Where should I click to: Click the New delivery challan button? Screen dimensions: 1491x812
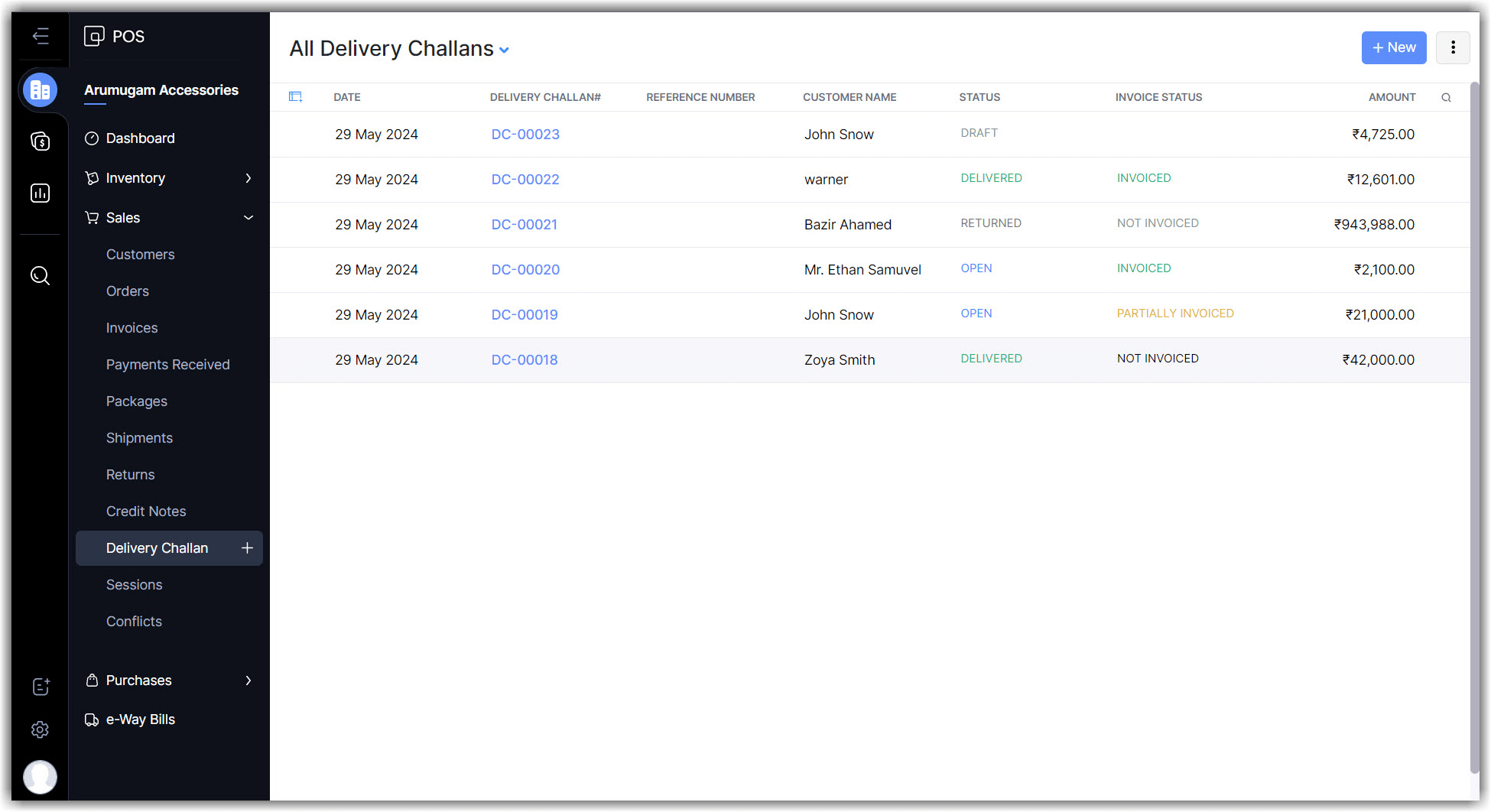click(1393, 47)
